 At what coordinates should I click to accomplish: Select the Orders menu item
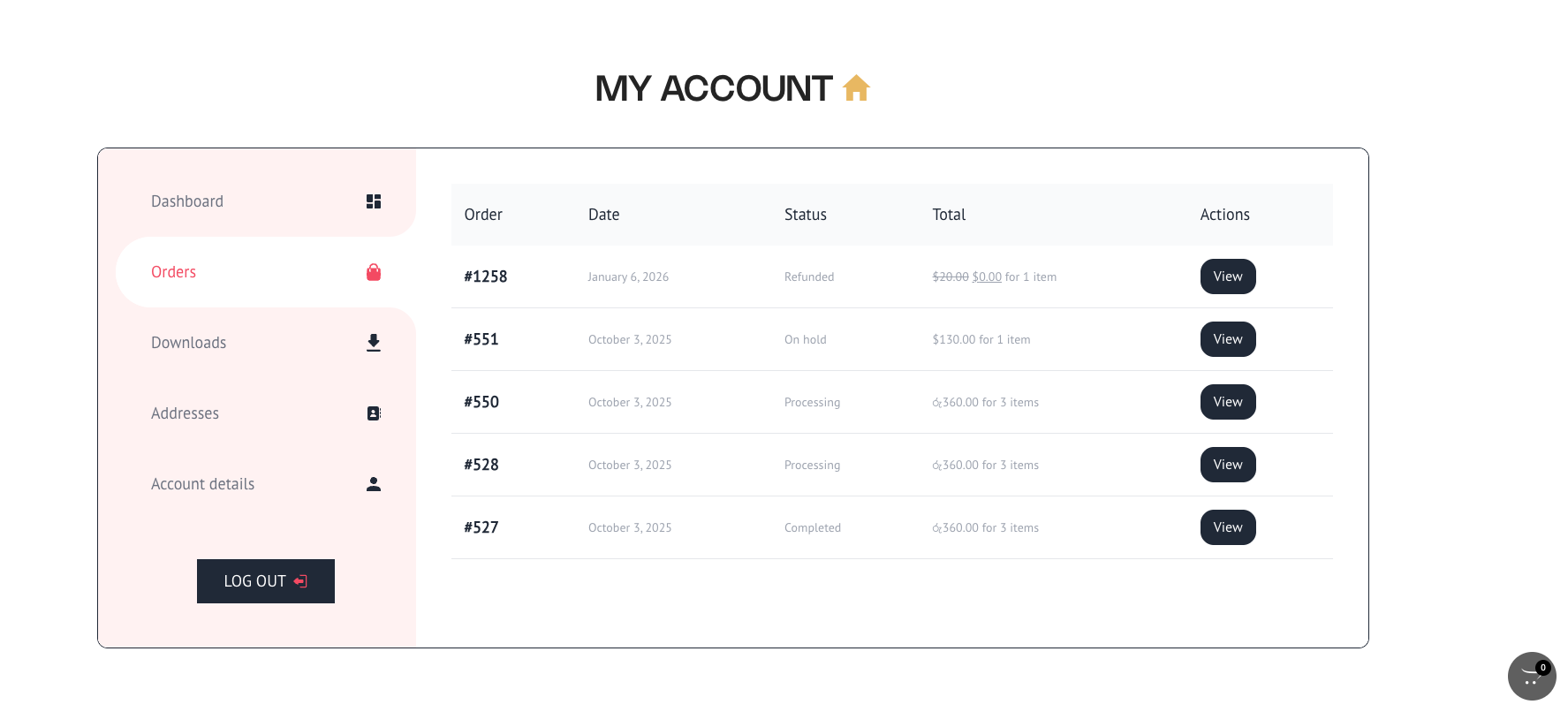(174, 272)
